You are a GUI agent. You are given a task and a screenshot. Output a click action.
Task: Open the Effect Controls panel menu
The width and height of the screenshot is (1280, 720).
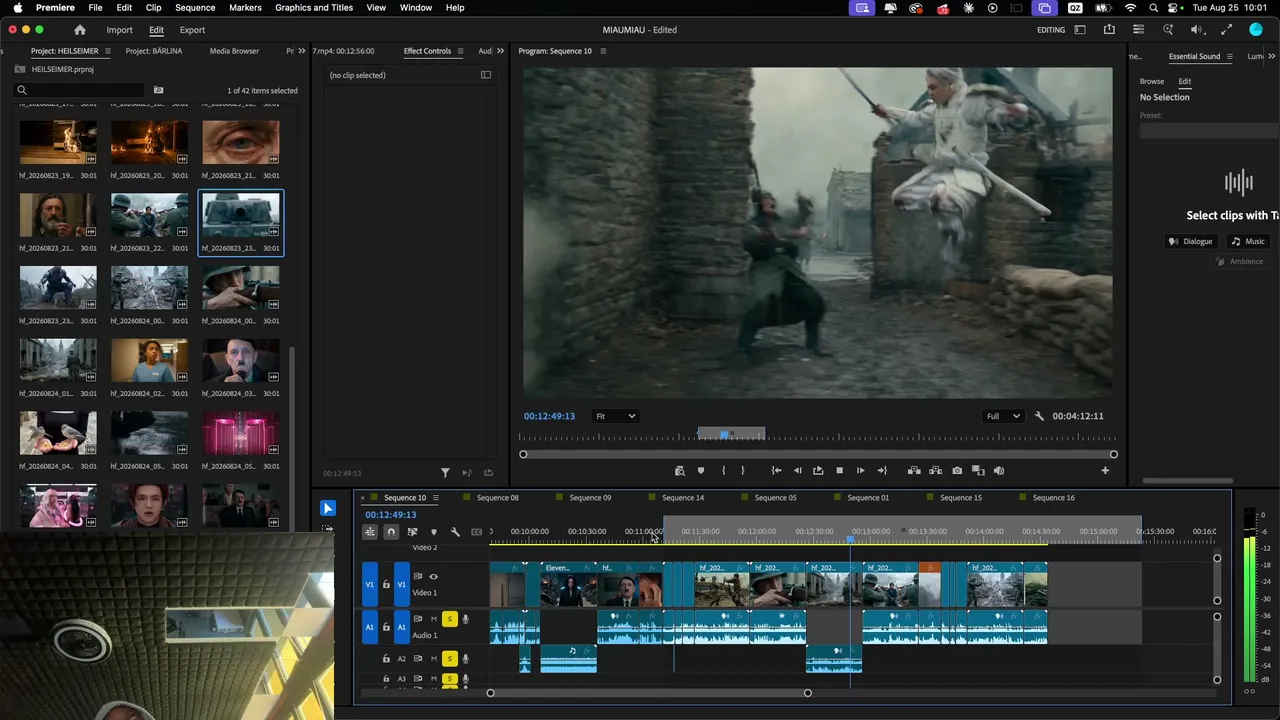(x=460, y=51)
